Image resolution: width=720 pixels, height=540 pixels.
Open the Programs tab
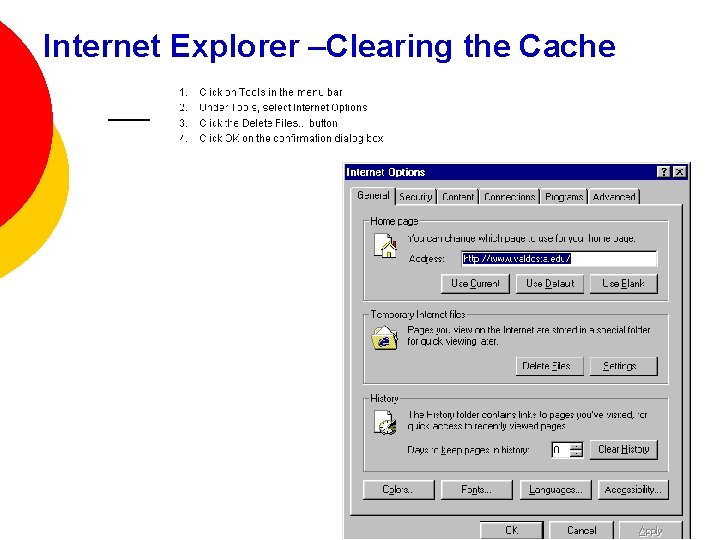[x=564, y=197]
